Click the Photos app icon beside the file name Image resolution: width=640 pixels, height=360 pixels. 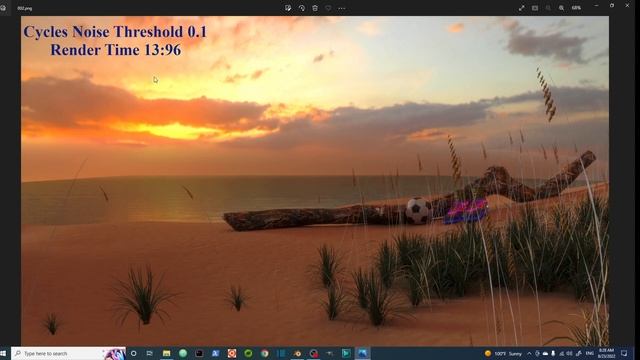[x=3, y=8]
